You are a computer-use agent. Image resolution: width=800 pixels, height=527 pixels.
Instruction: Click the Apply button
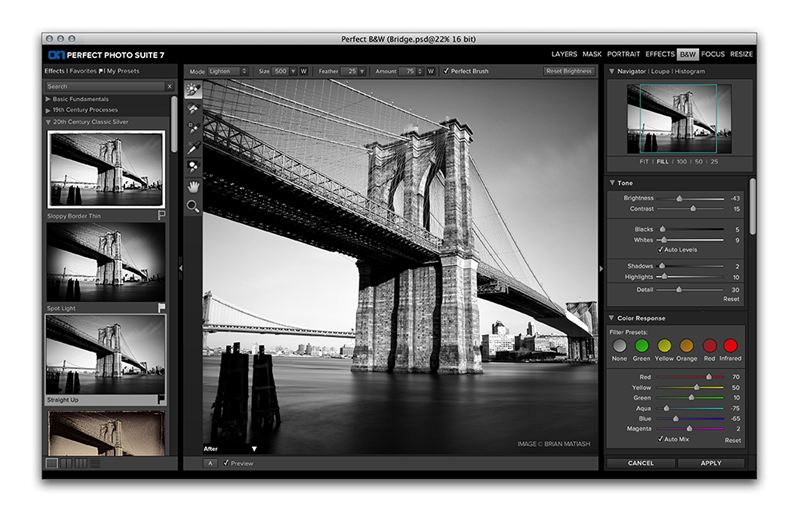point(711,464)
